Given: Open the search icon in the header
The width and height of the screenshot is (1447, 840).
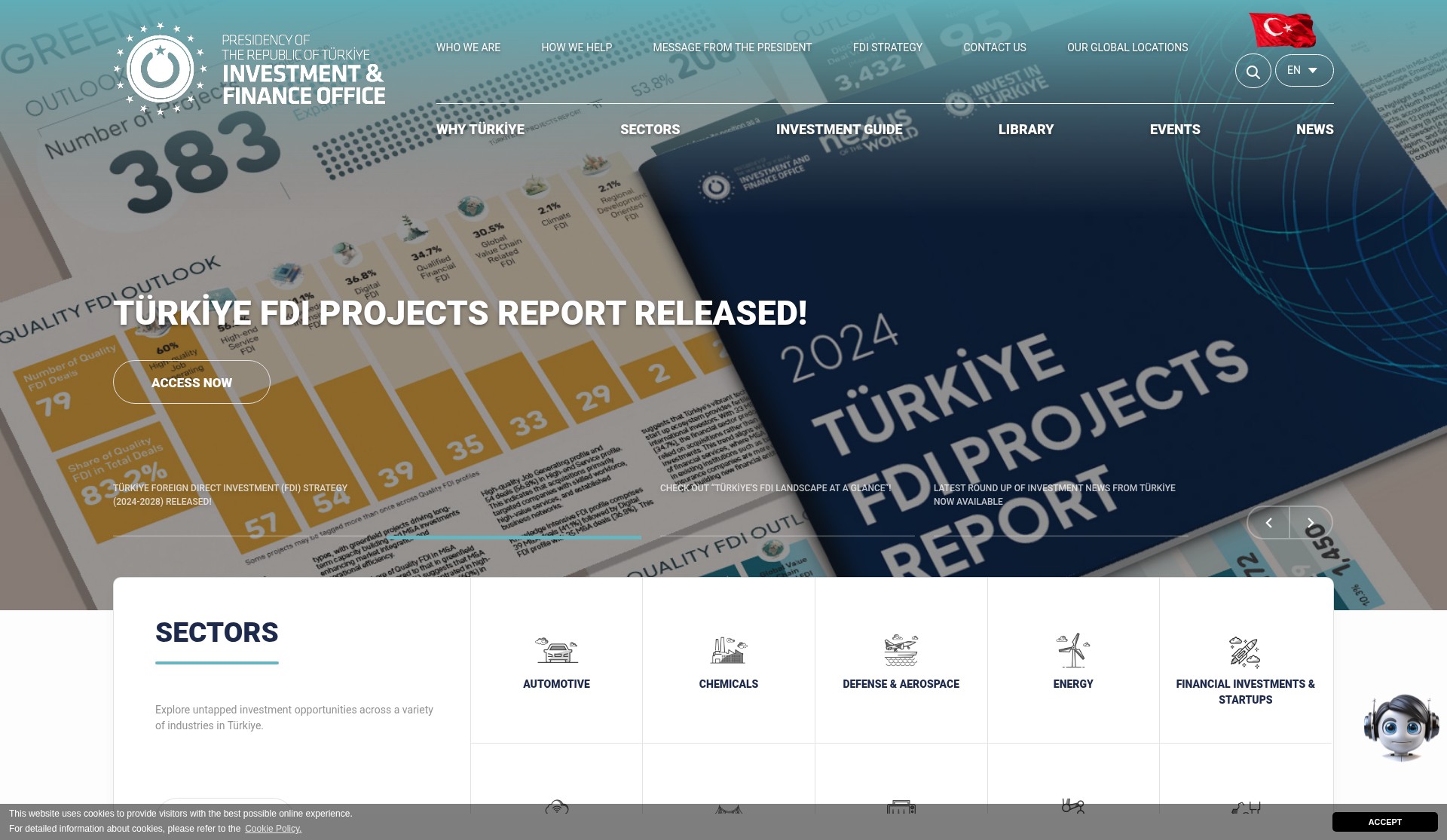Looking at the screenshot, I should [x=1253, y=71].
